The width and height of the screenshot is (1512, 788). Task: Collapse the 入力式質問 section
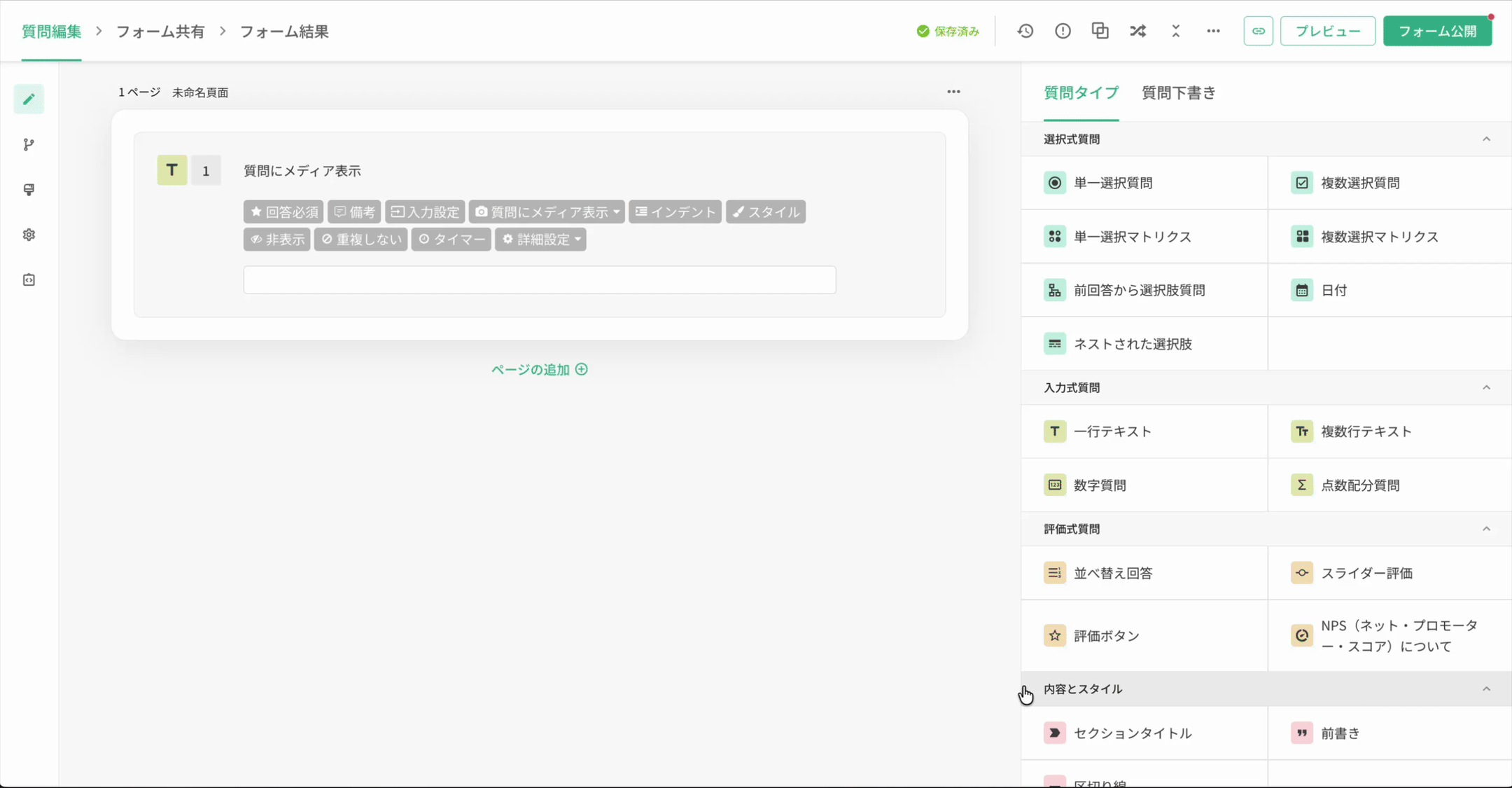pos(1486,387)
